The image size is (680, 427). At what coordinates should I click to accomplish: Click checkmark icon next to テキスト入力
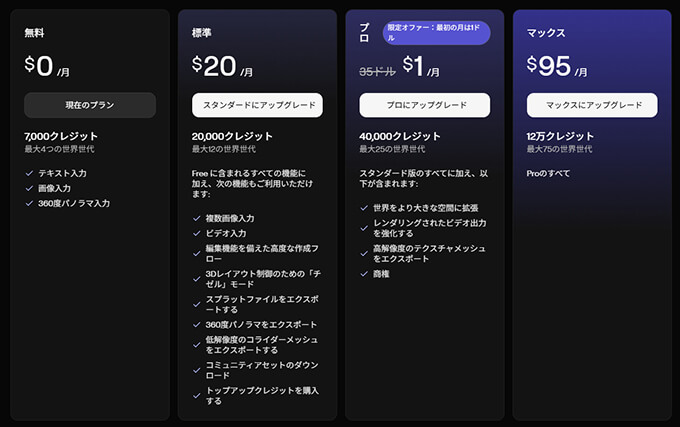[x=29, y=173]
